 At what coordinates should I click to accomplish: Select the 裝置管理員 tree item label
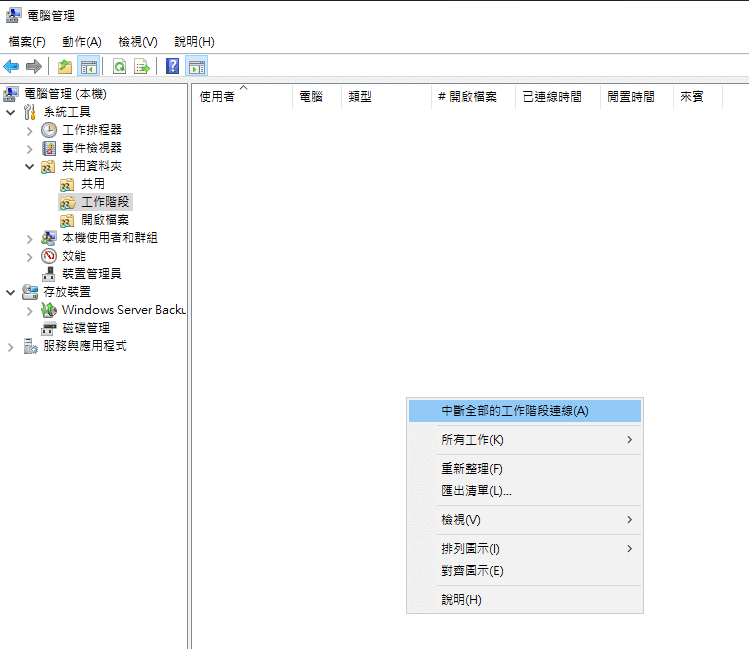point(92,274)
